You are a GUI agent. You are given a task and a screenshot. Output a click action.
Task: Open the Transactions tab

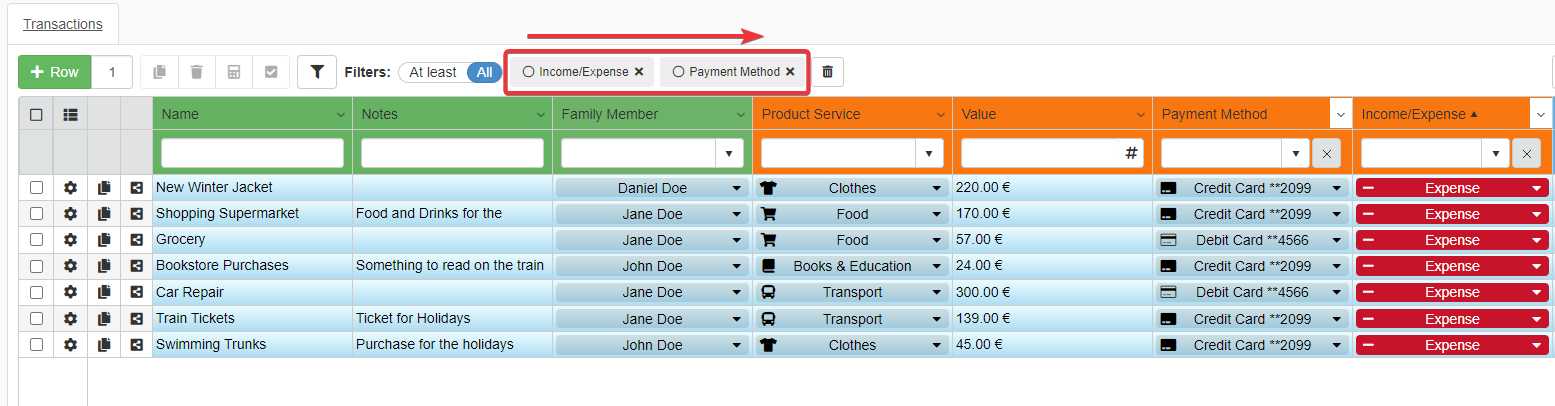point(62,24)
